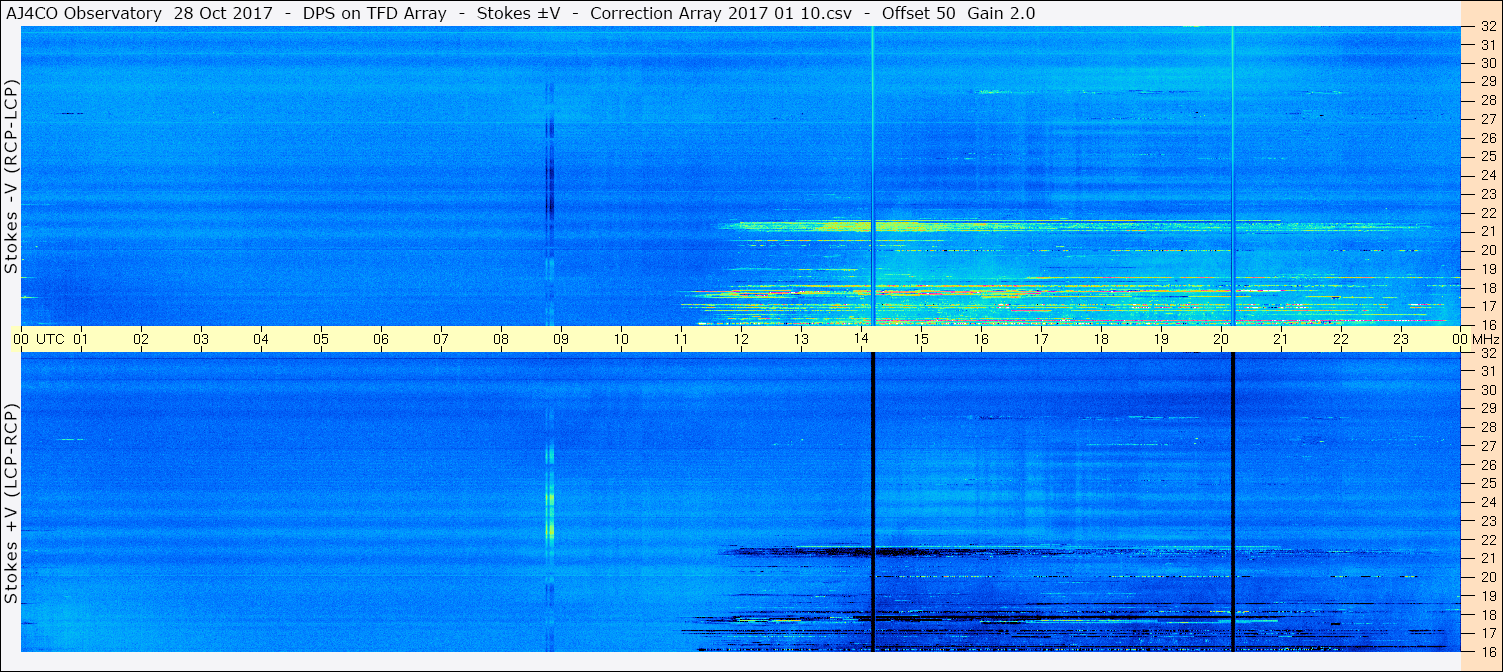Screen dimensions: 1503x672
Task: Select the 13 hour tick on time axis
Action: [801, 339]
